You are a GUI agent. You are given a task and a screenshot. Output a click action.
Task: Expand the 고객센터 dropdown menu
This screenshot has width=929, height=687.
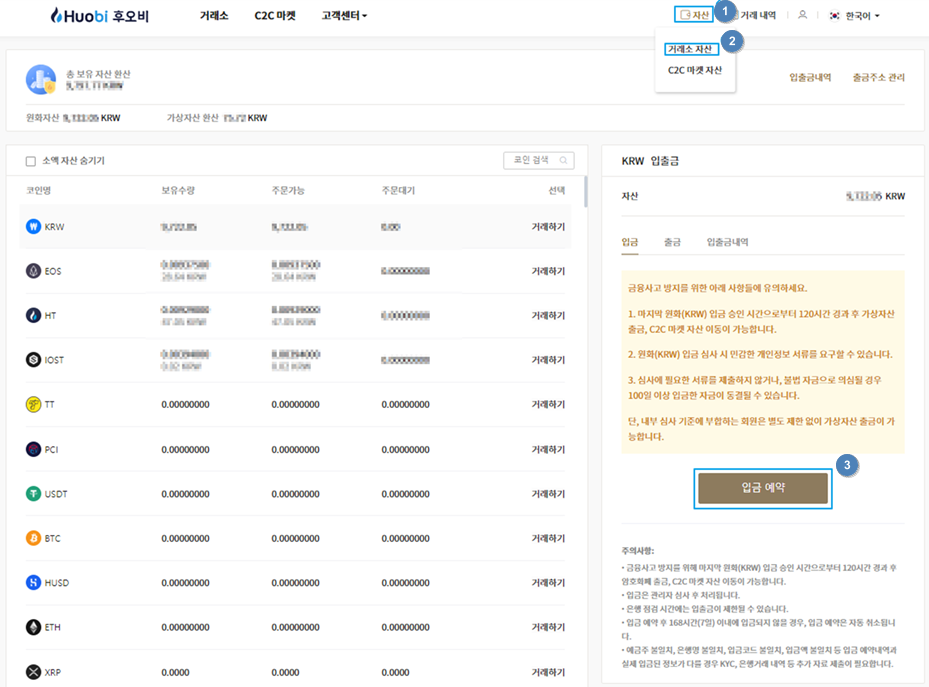[344, 15]
